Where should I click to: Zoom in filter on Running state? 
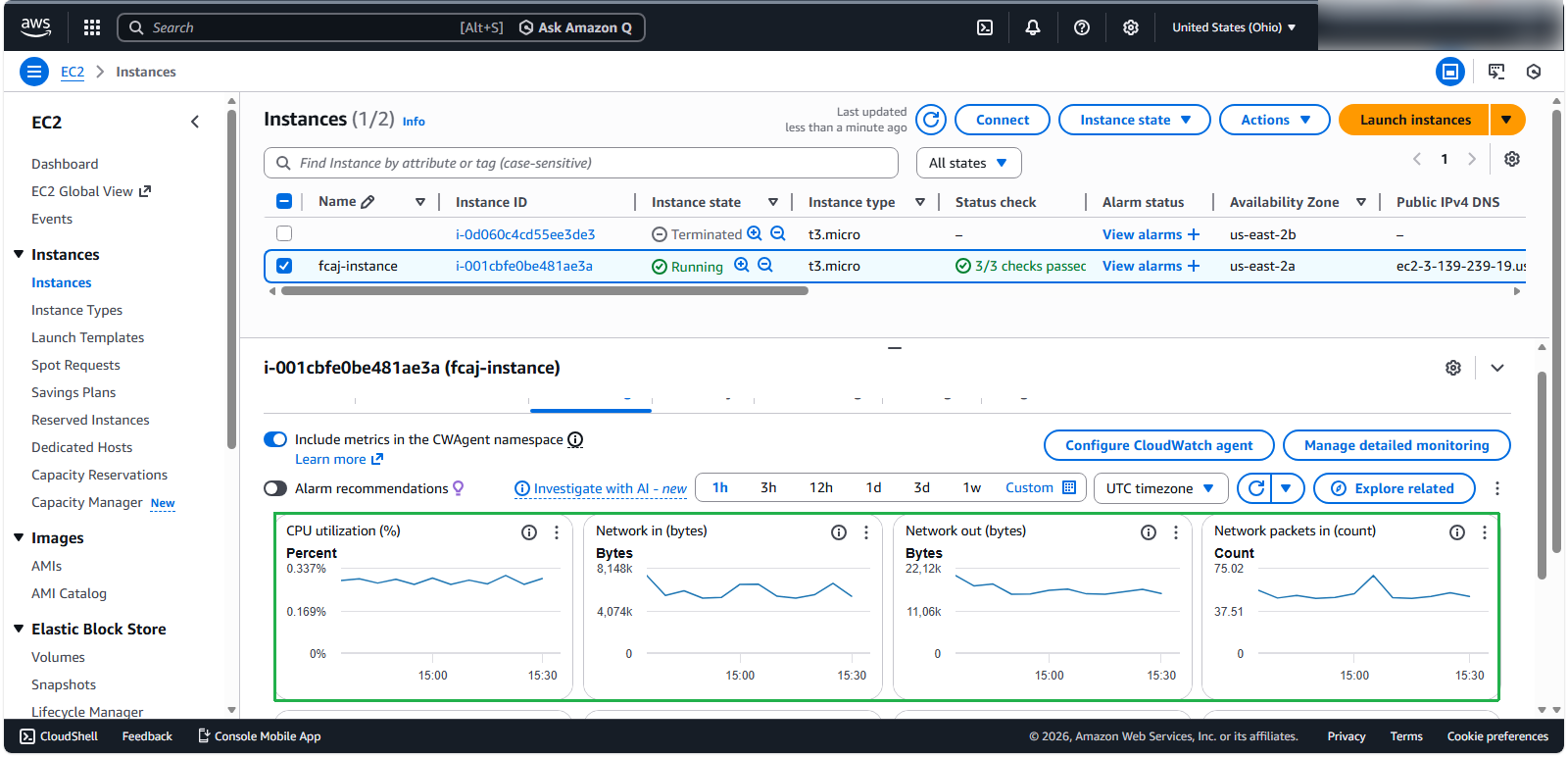pos(742,265)
